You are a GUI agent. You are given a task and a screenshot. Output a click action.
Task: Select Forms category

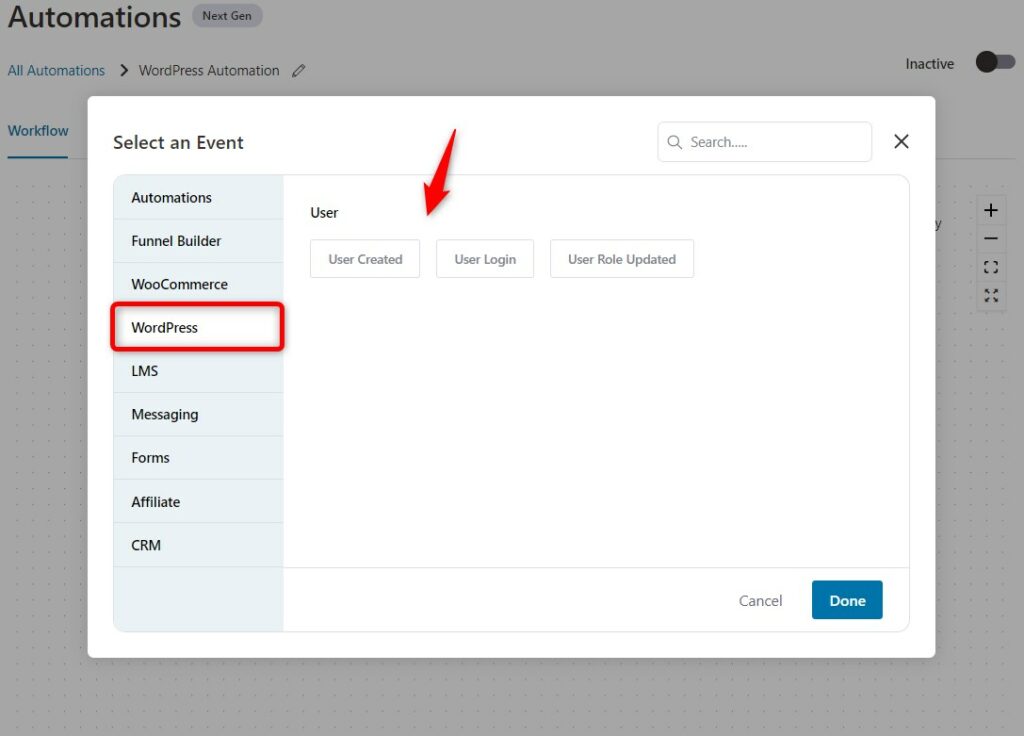coord(199,458)
